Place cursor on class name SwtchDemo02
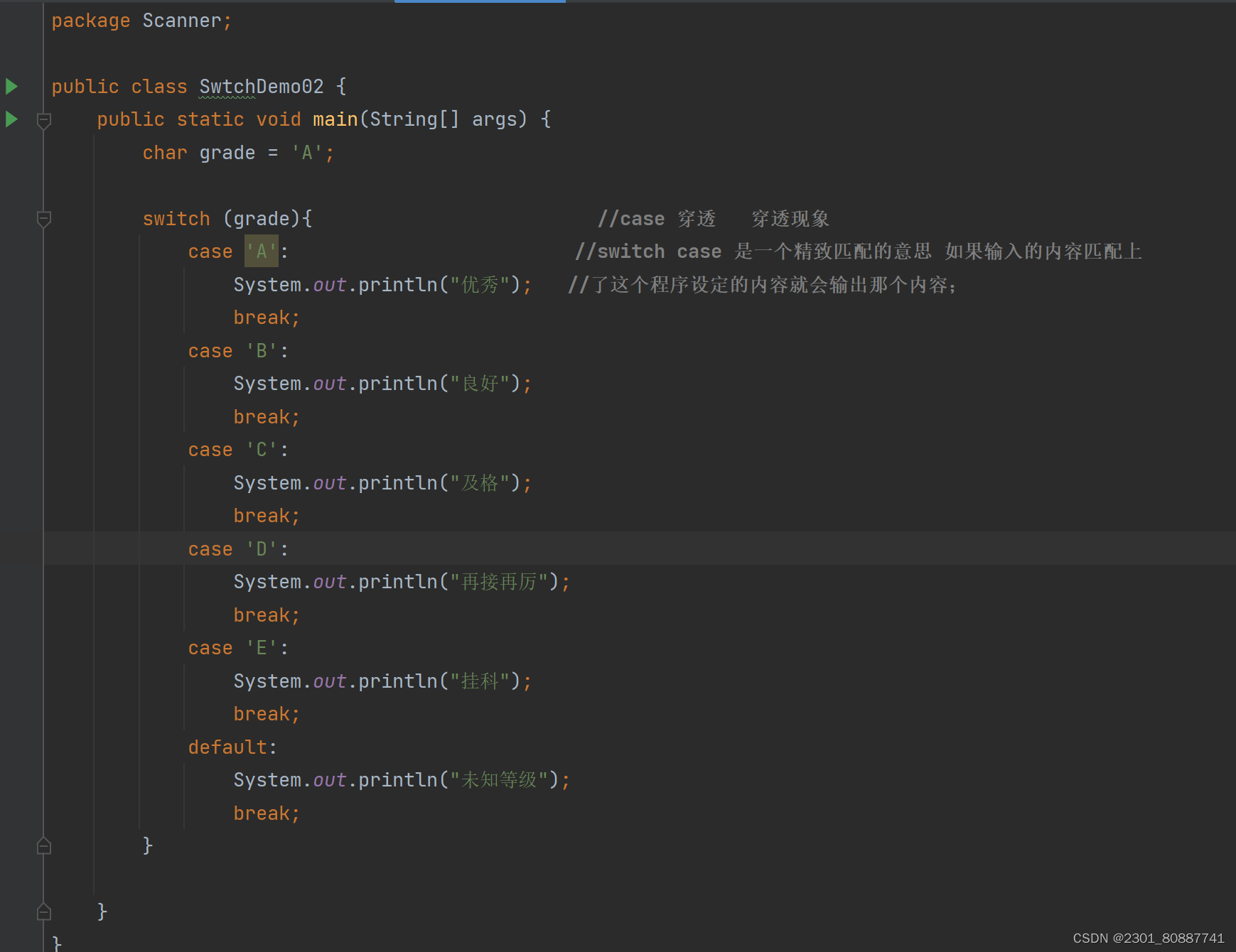Viewport: 1236px width, 952px height. 261,86
